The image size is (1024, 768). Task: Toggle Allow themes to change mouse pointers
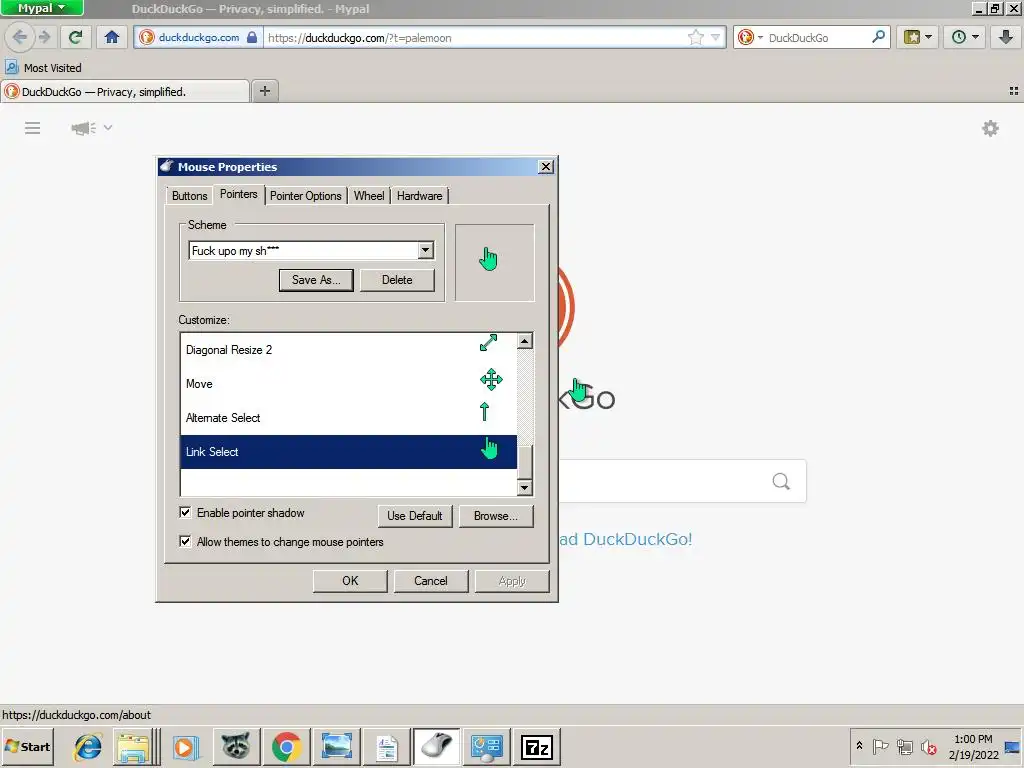tap(185, 541)
